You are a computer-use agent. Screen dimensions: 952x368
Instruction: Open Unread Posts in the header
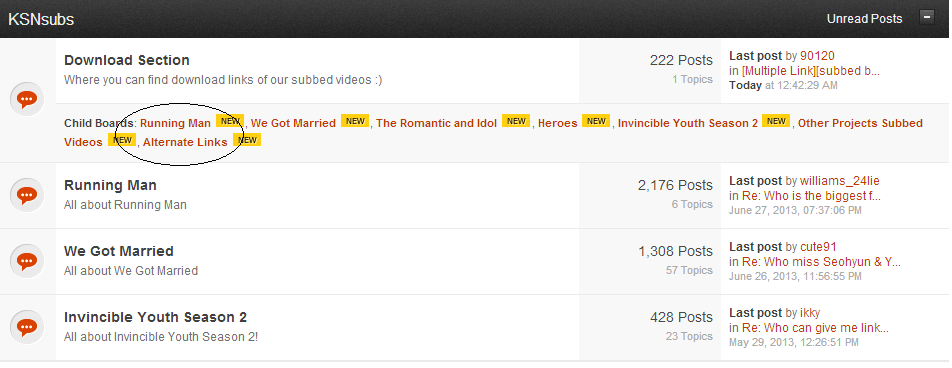(864, 19)
